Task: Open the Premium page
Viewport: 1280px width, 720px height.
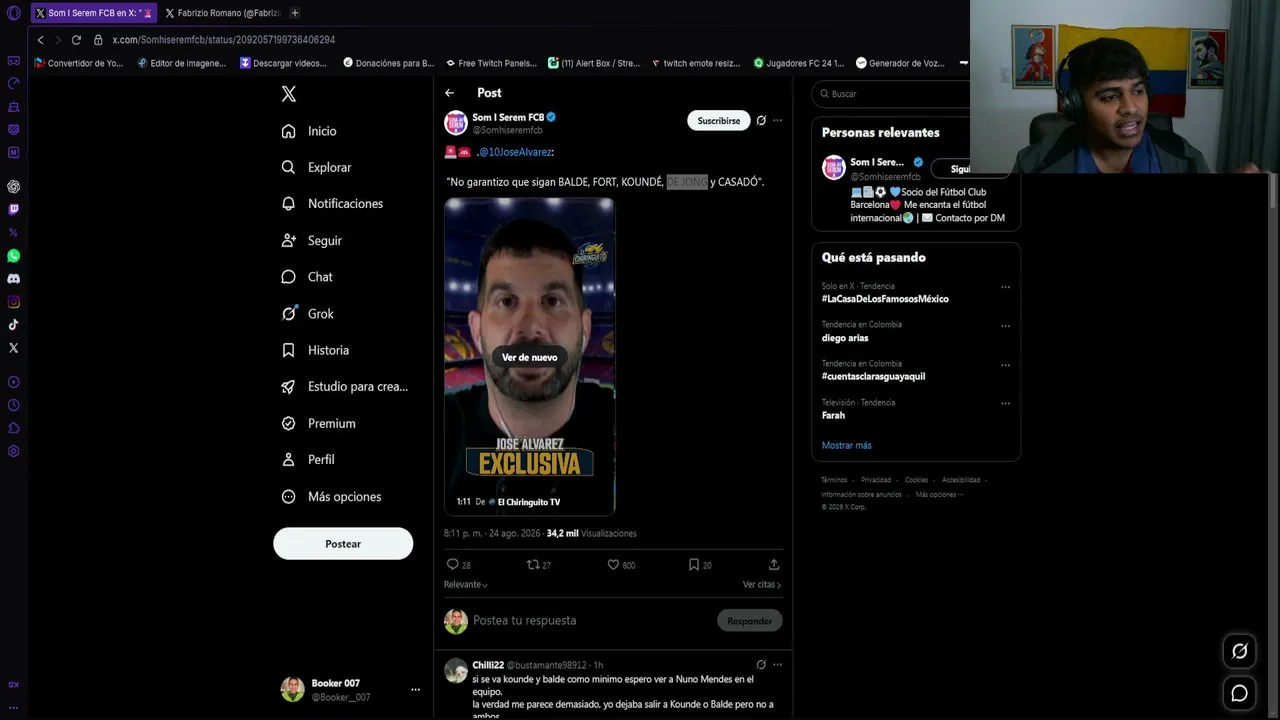Action: [318, 423]
